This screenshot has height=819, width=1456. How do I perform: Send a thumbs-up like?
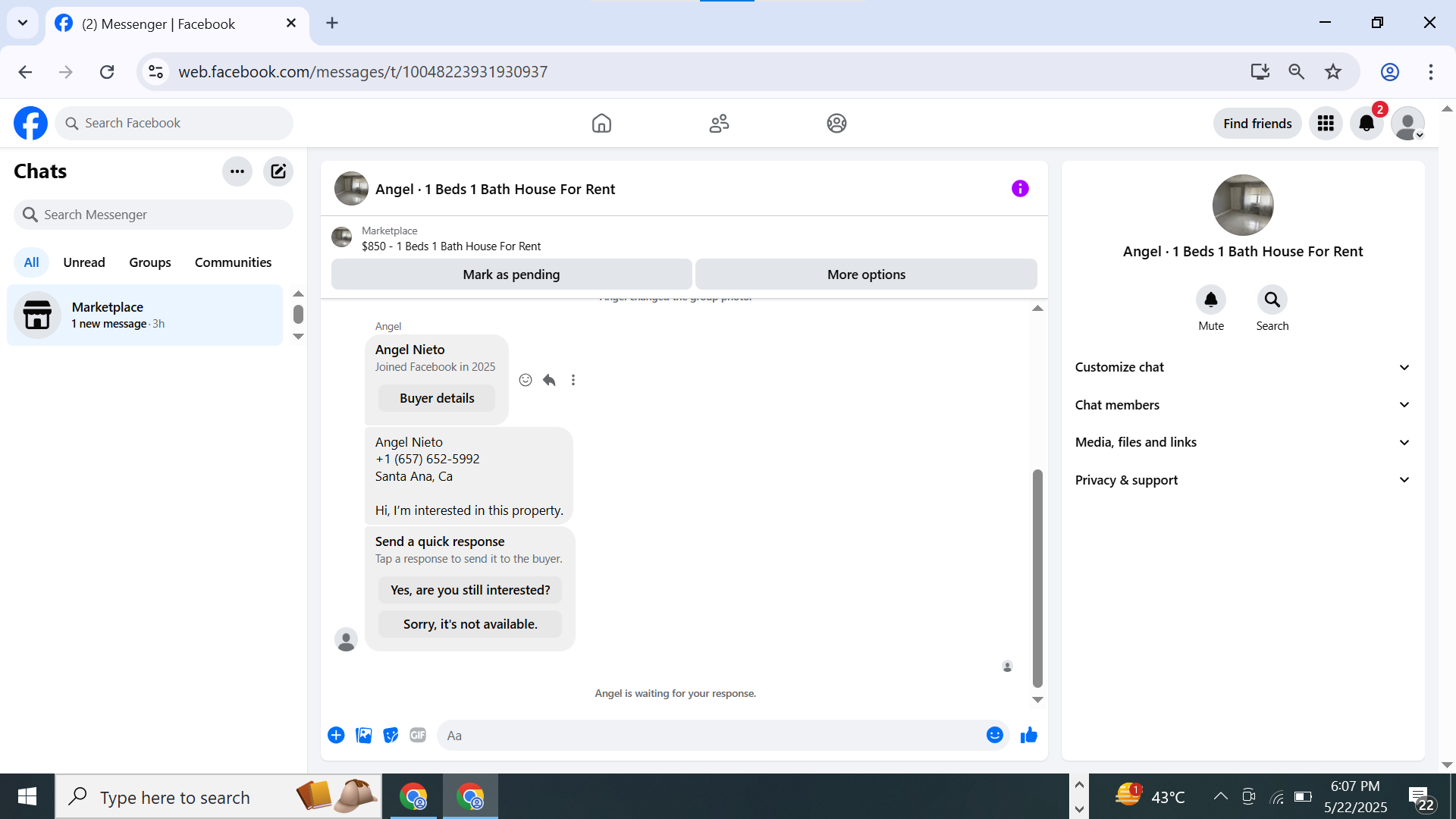click(x=1029, y=735)
